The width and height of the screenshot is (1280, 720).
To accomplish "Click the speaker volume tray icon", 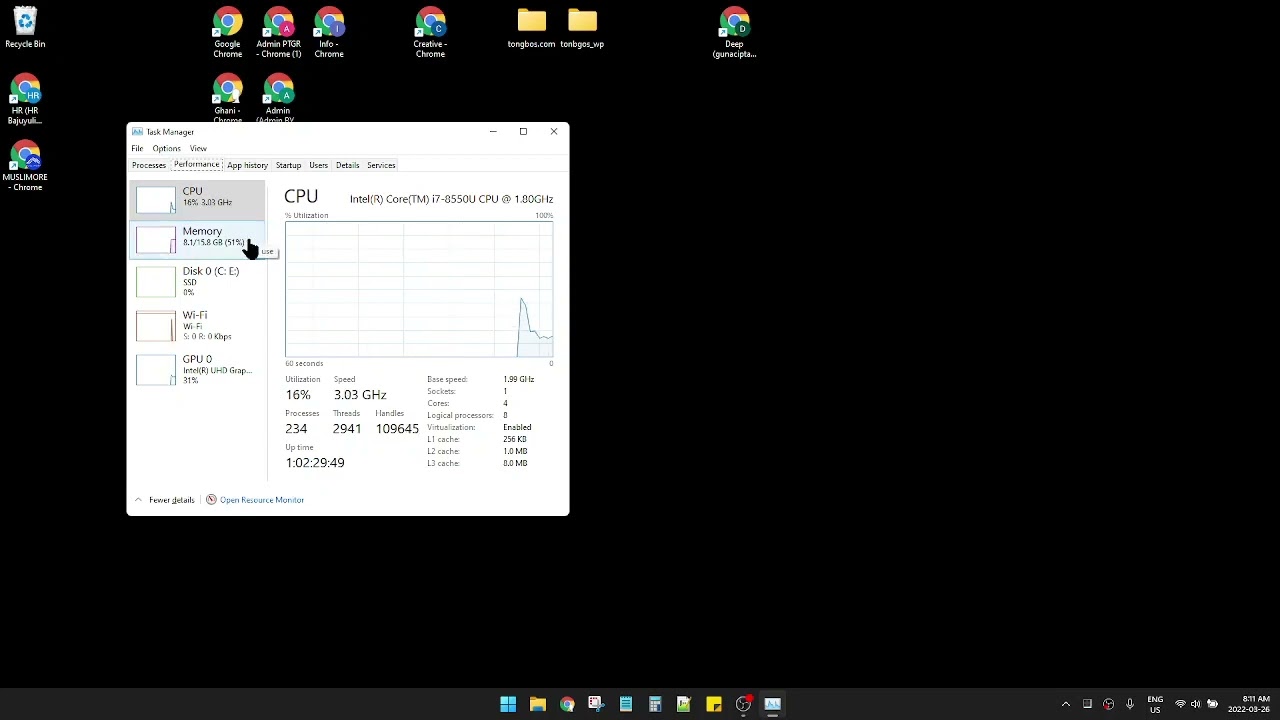I will click(x=1195, y=704).
